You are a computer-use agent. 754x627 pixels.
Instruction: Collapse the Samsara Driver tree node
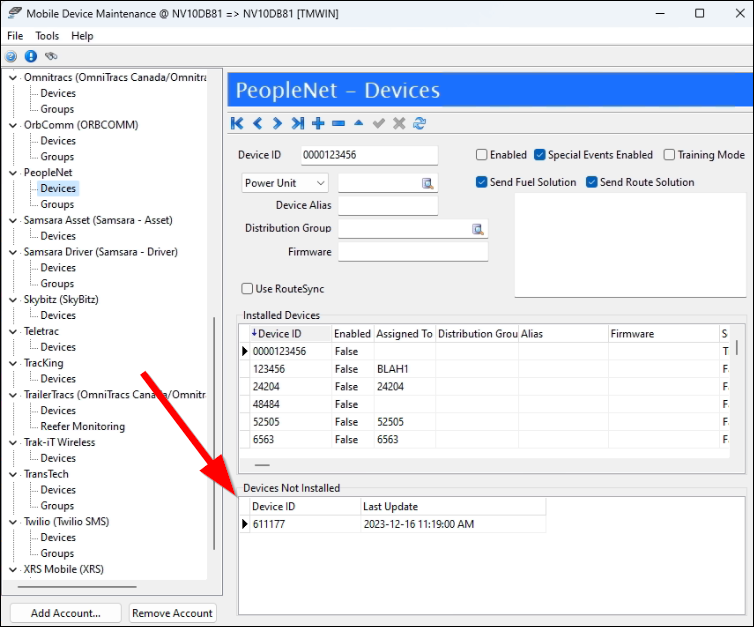tap(13, 252)
